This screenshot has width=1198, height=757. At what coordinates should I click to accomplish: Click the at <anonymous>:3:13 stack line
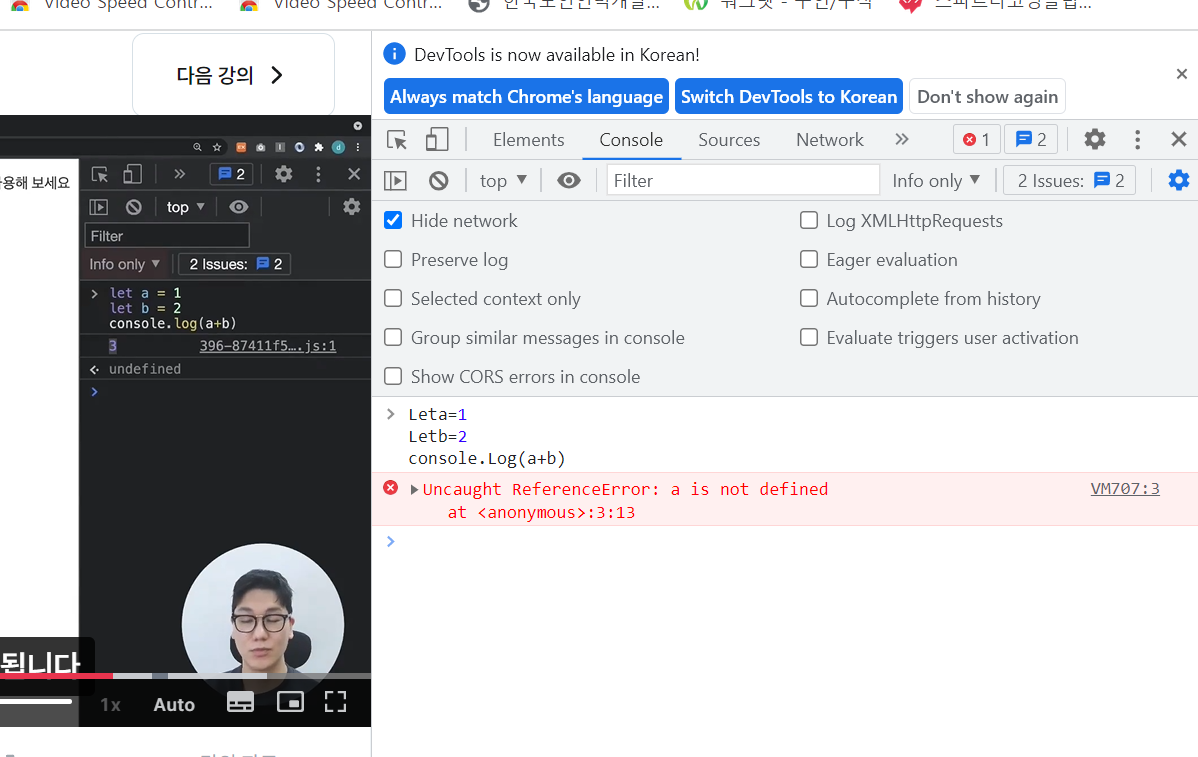click(x=542, y=513)
